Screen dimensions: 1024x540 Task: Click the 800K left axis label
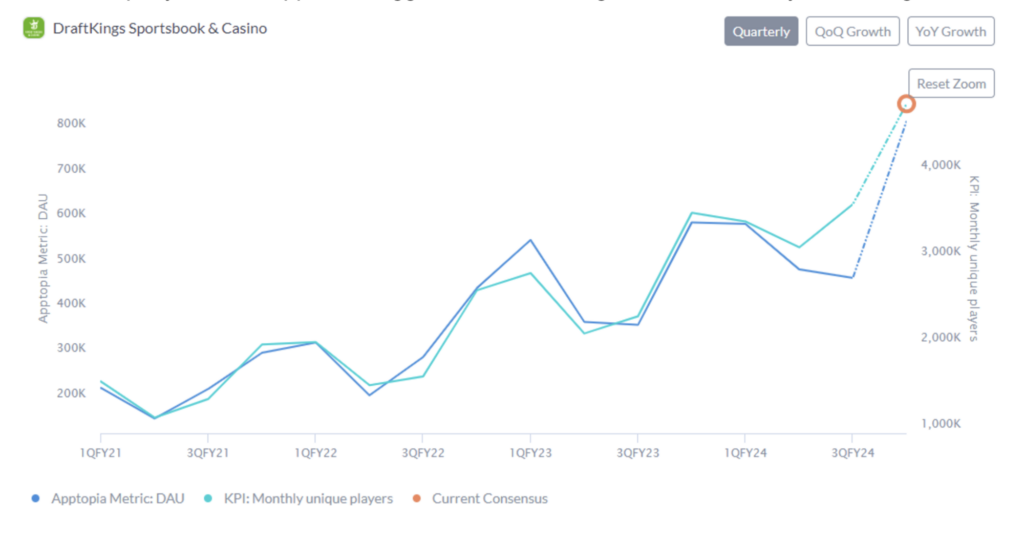(70, 123)
